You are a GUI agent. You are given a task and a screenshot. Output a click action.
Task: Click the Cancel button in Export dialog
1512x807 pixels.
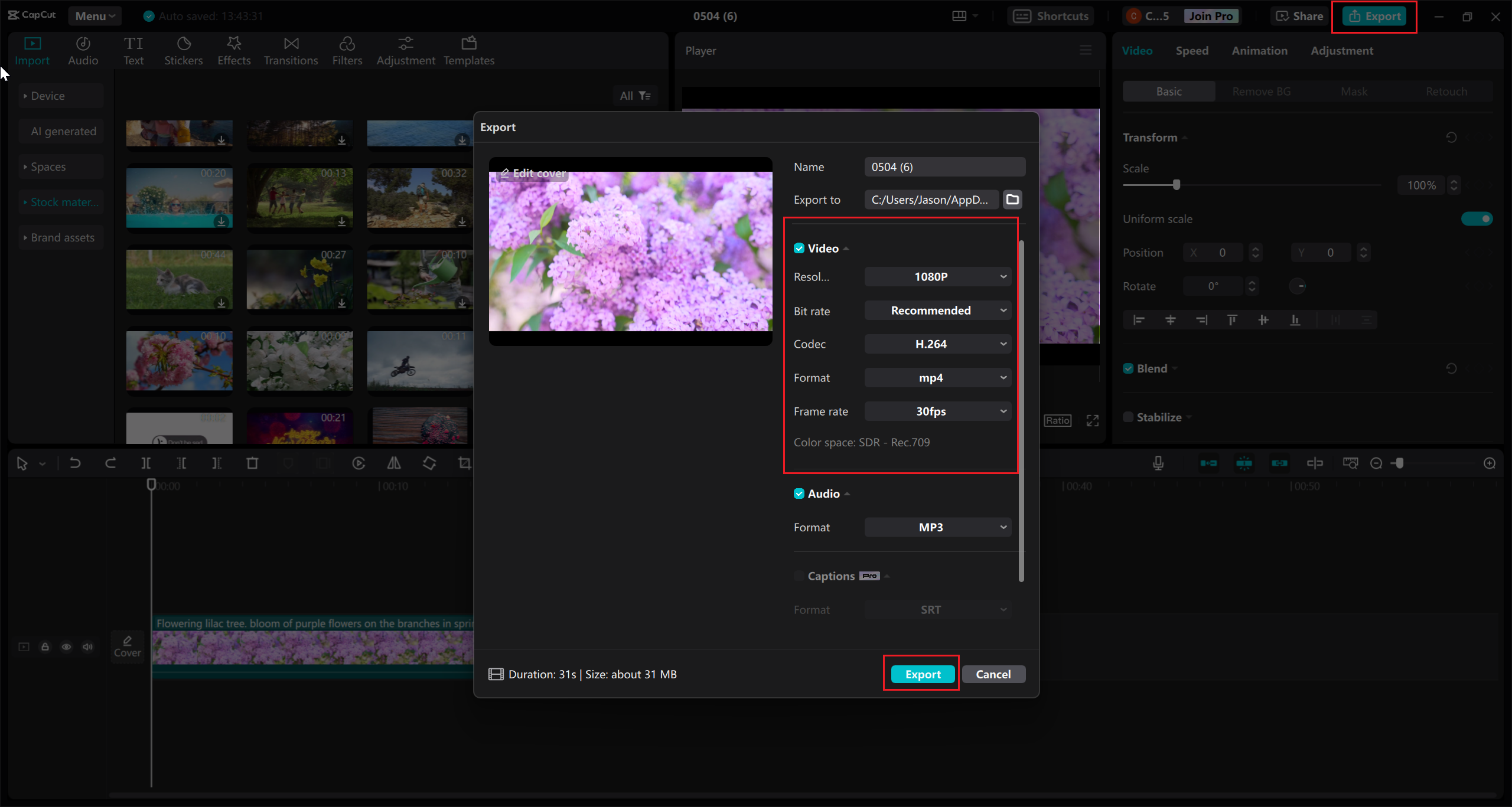click(993, 674)
